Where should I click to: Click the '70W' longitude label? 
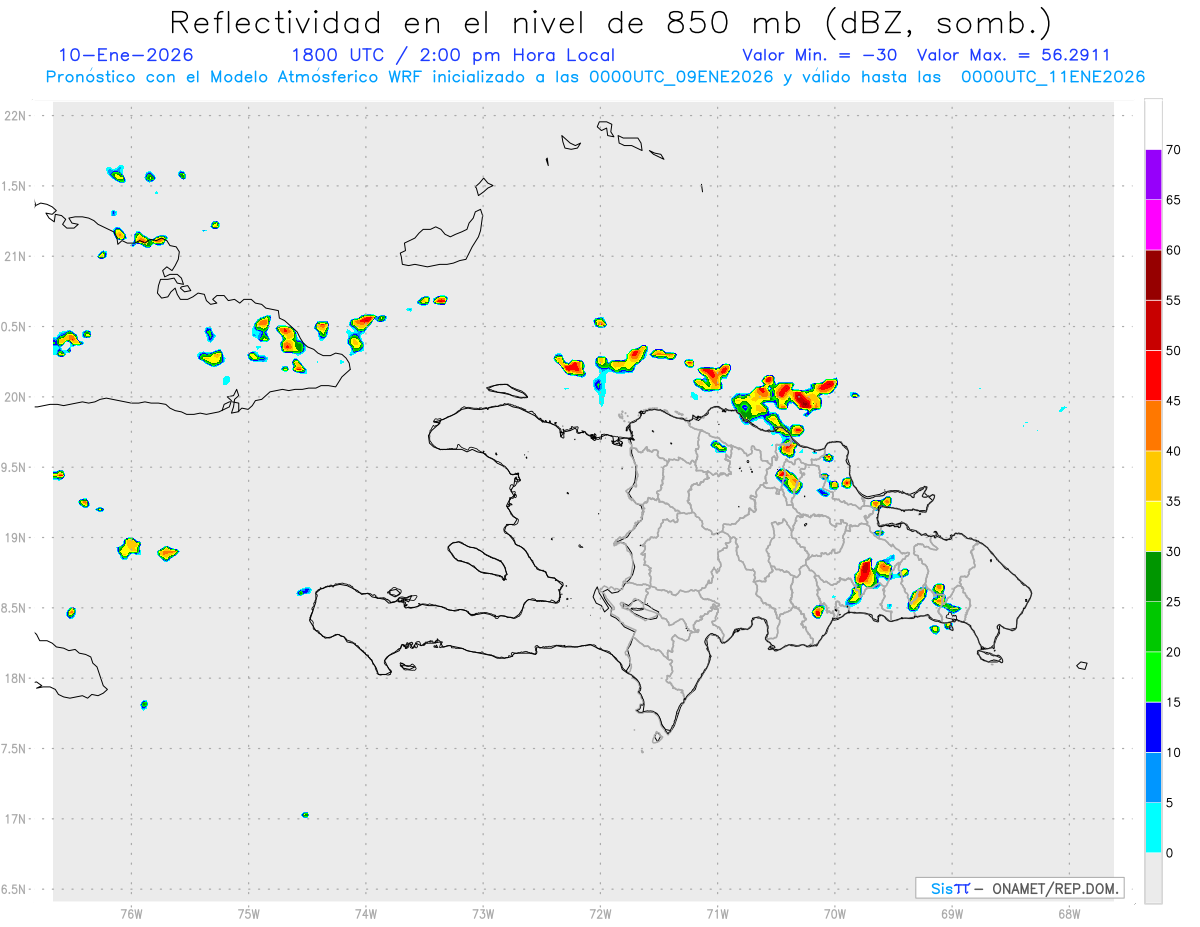pos(834,913)
